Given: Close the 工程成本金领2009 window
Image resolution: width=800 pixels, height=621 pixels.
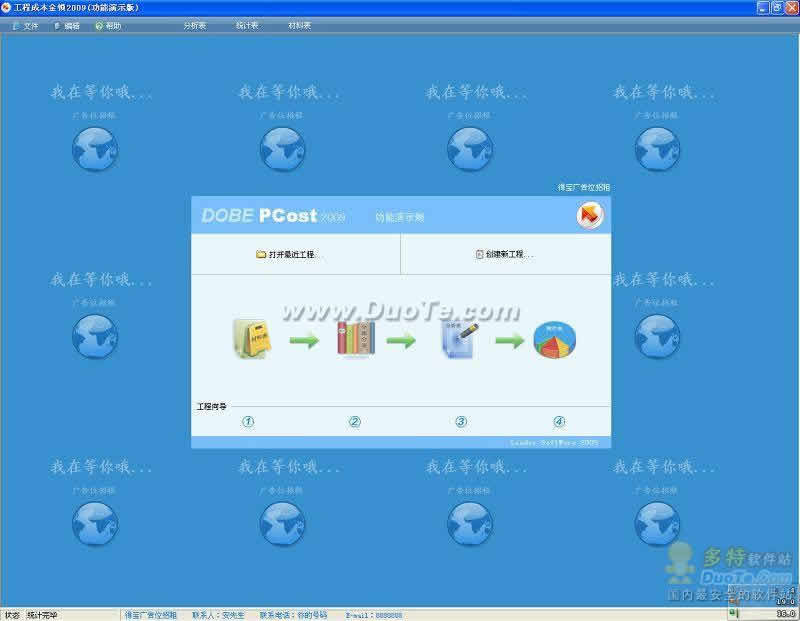Looking at the screenshot, I should (792, 8).
